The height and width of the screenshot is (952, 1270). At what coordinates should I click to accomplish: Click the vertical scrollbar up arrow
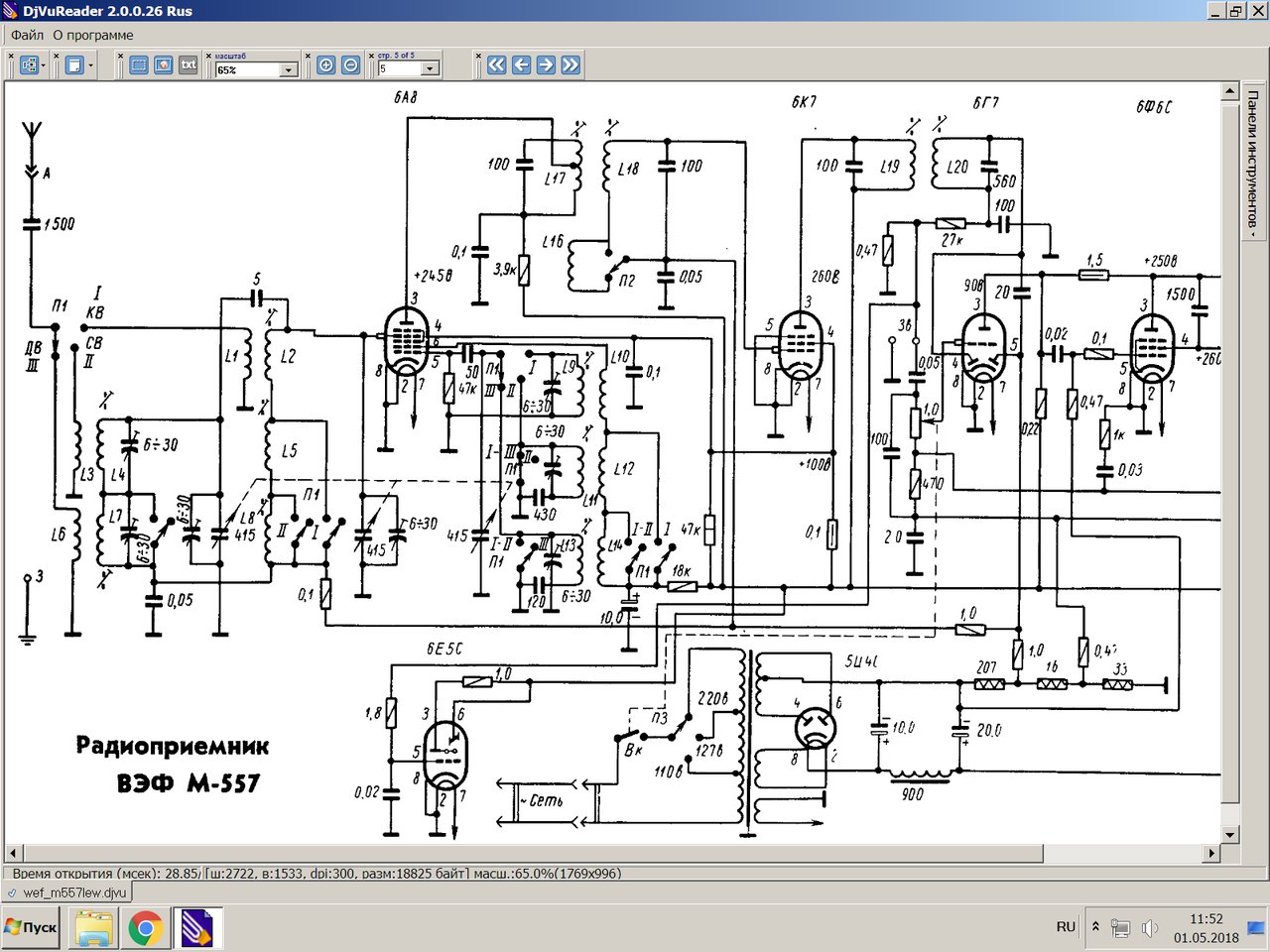coord(1230,90)
